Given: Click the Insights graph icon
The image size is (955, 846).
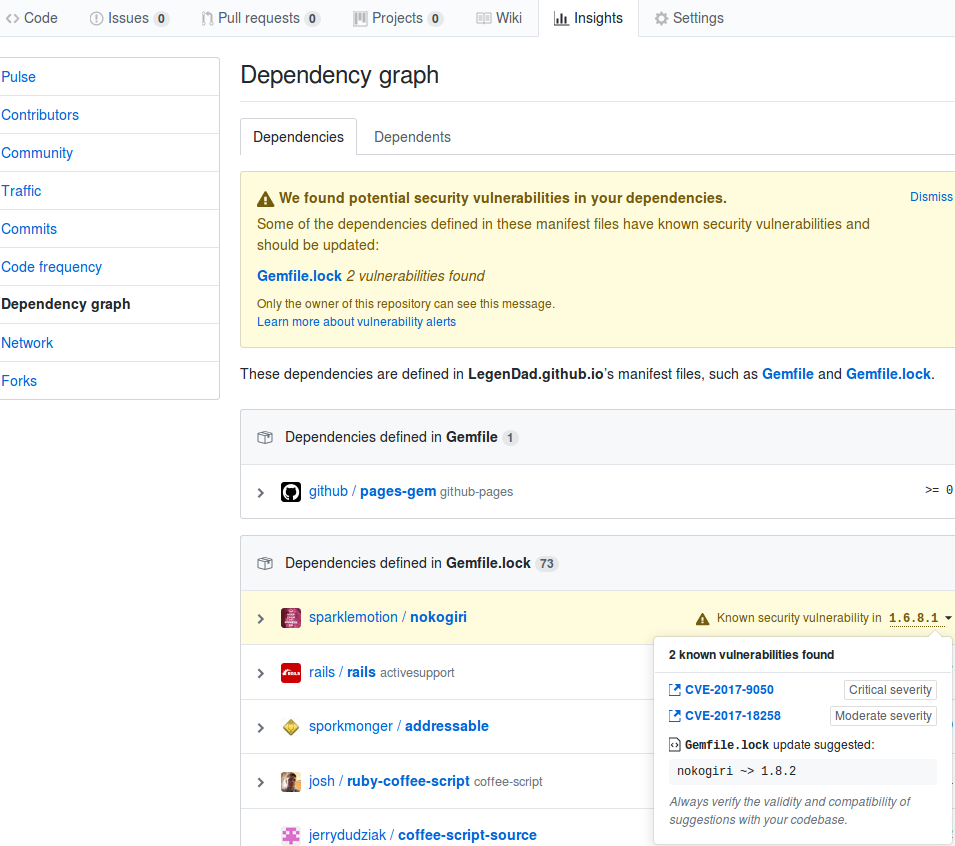Looking at the screenshot, I should click(x=560, y=19).
